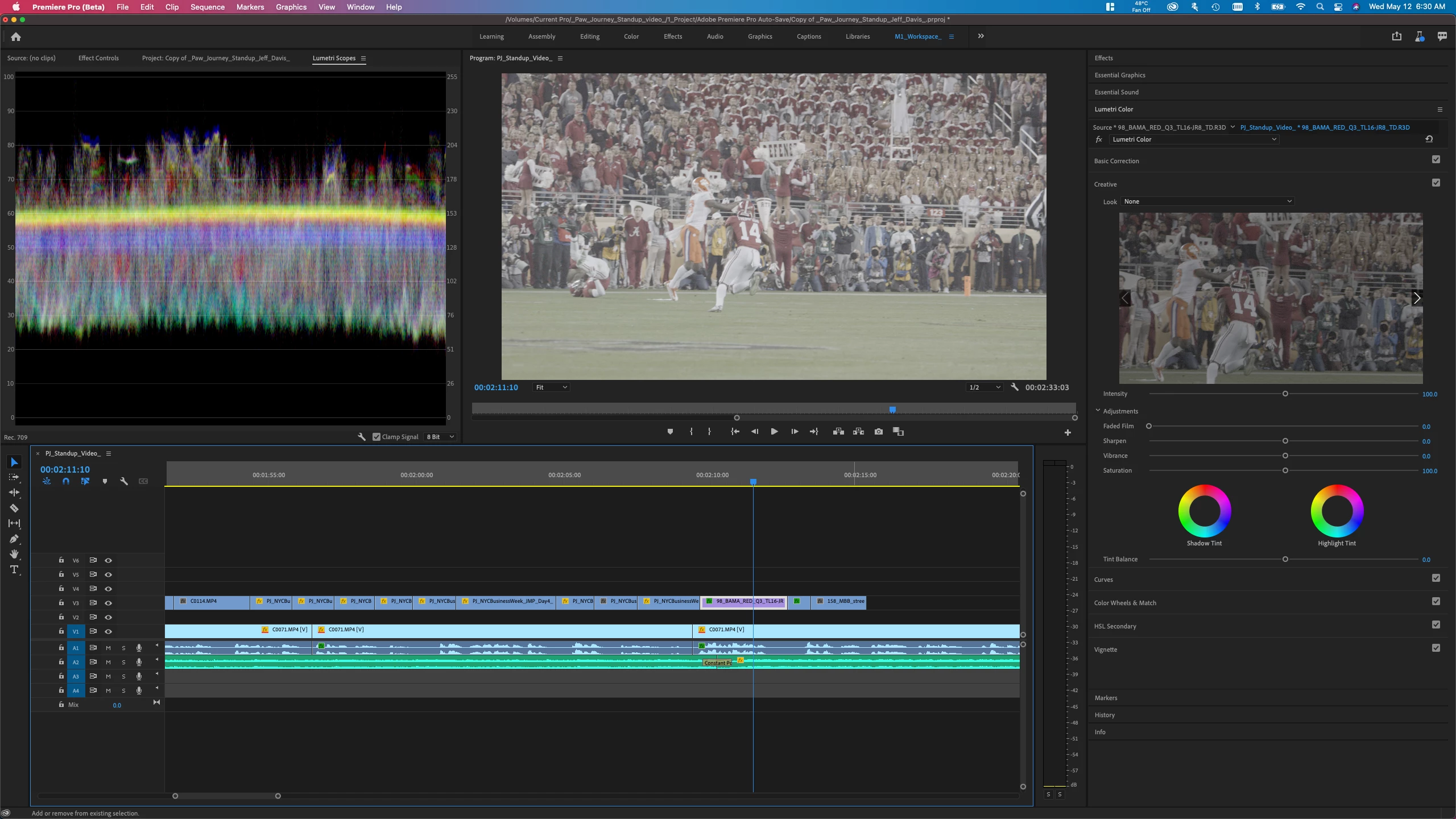Screen dimensions: 1456x819
Task: Select the Type tool
Action: [x=14, y=569]
